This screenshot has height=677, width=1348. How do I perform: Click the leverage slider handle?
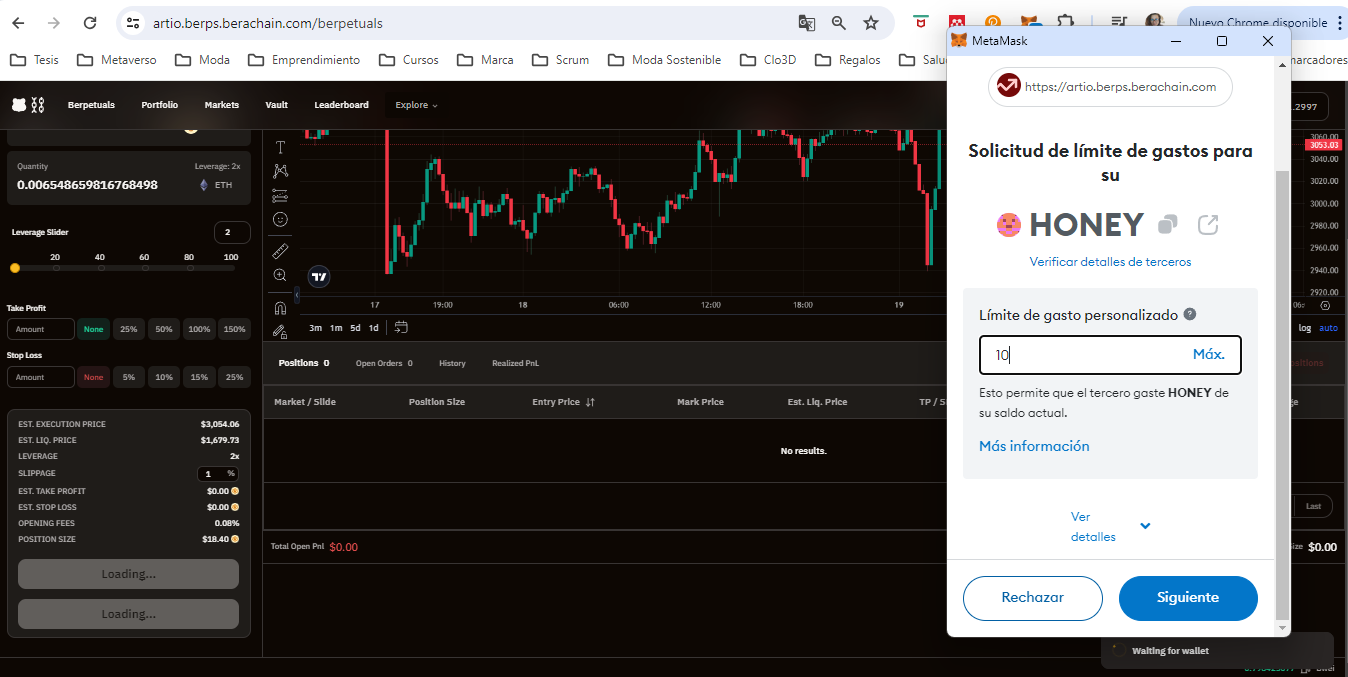[15, 268]
